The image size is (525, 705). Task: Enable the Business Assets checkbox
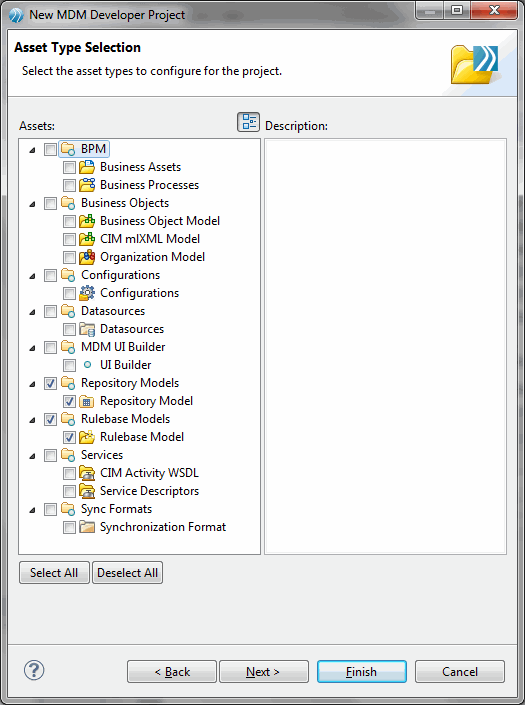tap(69, 167)
